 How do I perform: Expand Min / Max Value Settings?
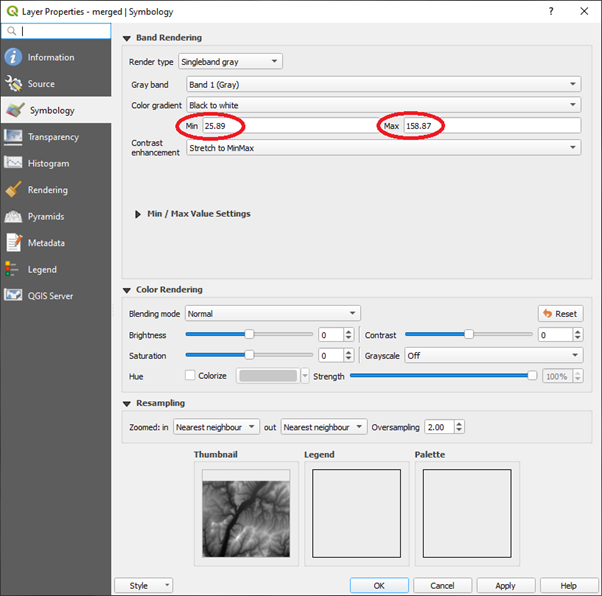click(138, 214)
